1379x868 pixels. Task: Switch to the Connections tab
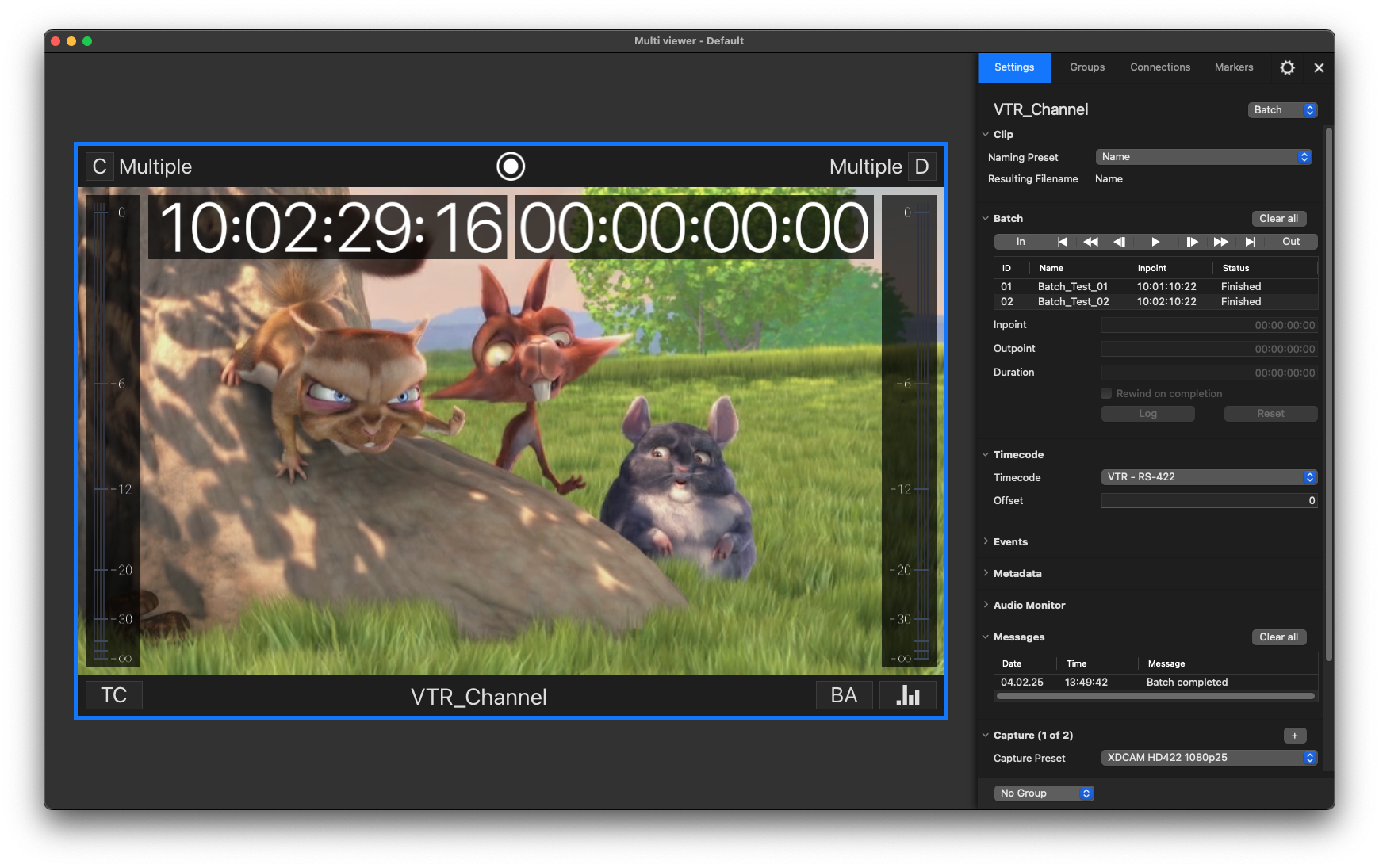click(1160, 67)
